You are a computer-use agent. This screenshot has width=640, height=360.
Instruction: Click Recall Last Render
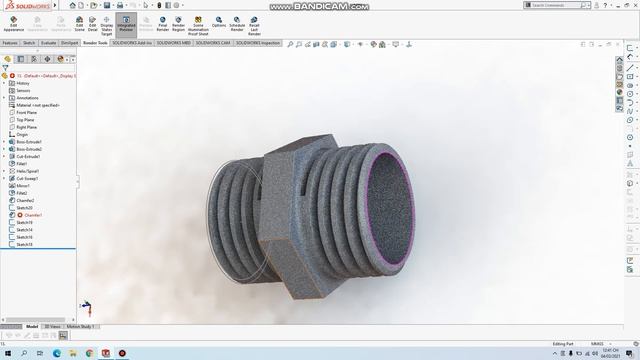[254, 26]
